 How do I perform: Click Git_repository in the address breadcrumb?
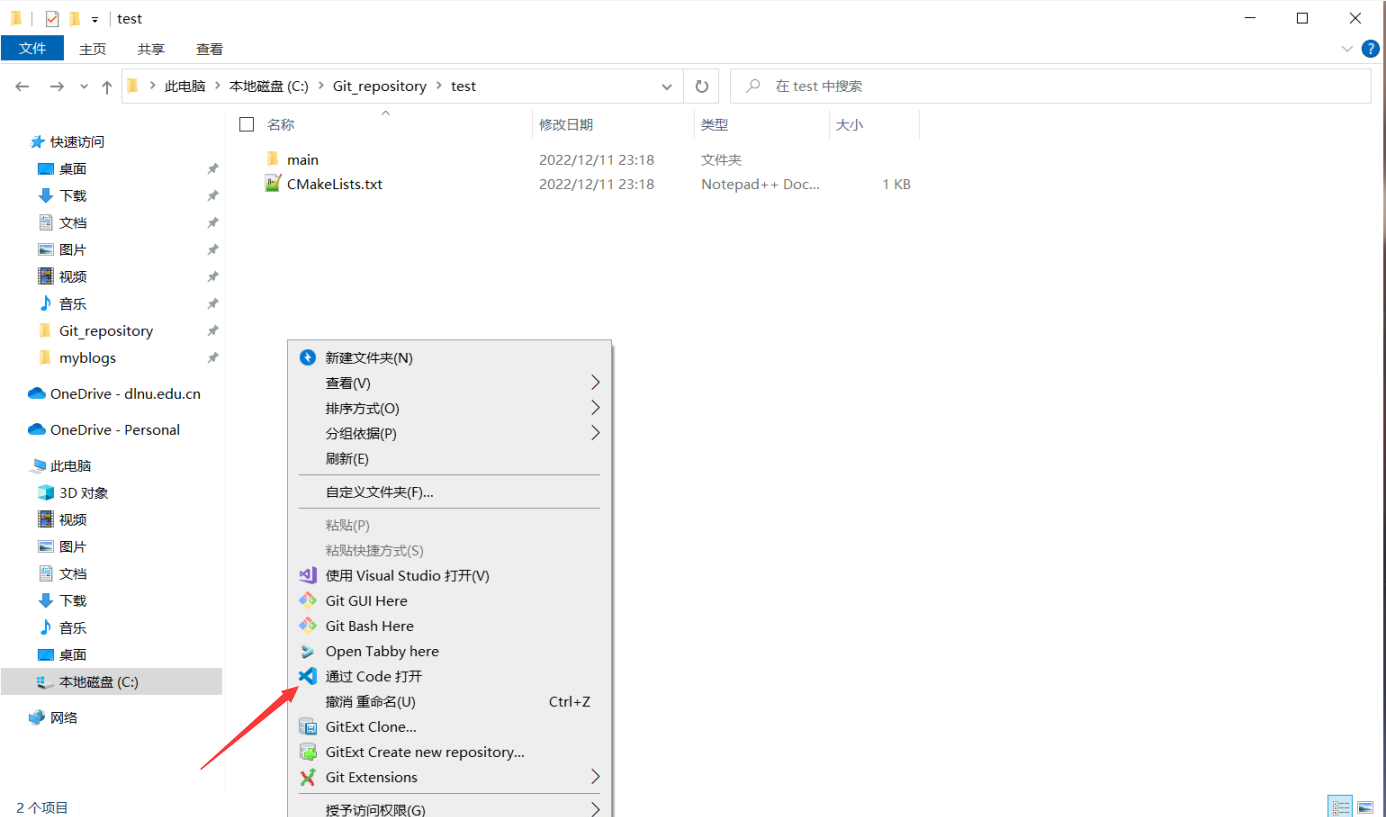pos(380,86)
